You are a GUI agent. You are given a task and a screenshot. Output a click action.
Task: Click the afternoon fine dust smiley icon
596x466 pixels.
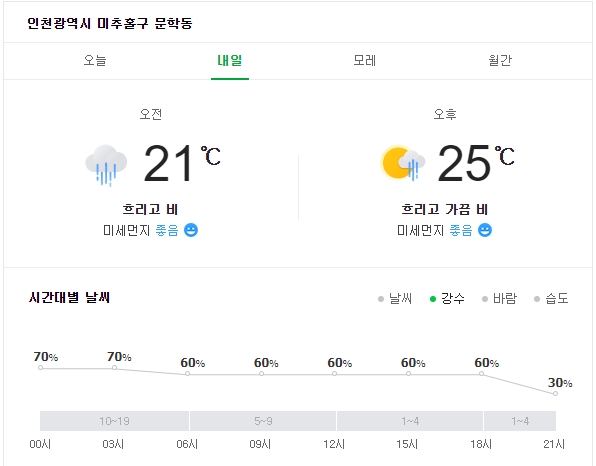[x=485, y=230]
